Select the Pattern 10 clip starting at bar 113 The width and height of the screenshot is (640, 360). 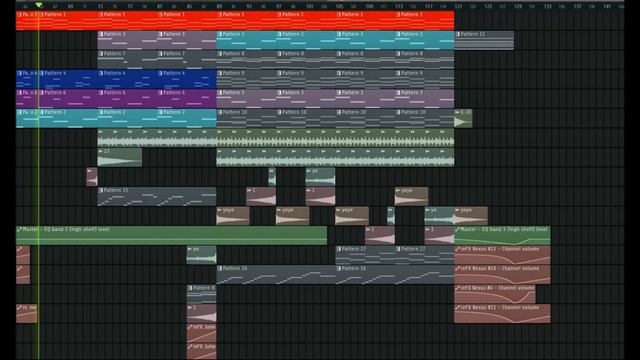point(424,118)
